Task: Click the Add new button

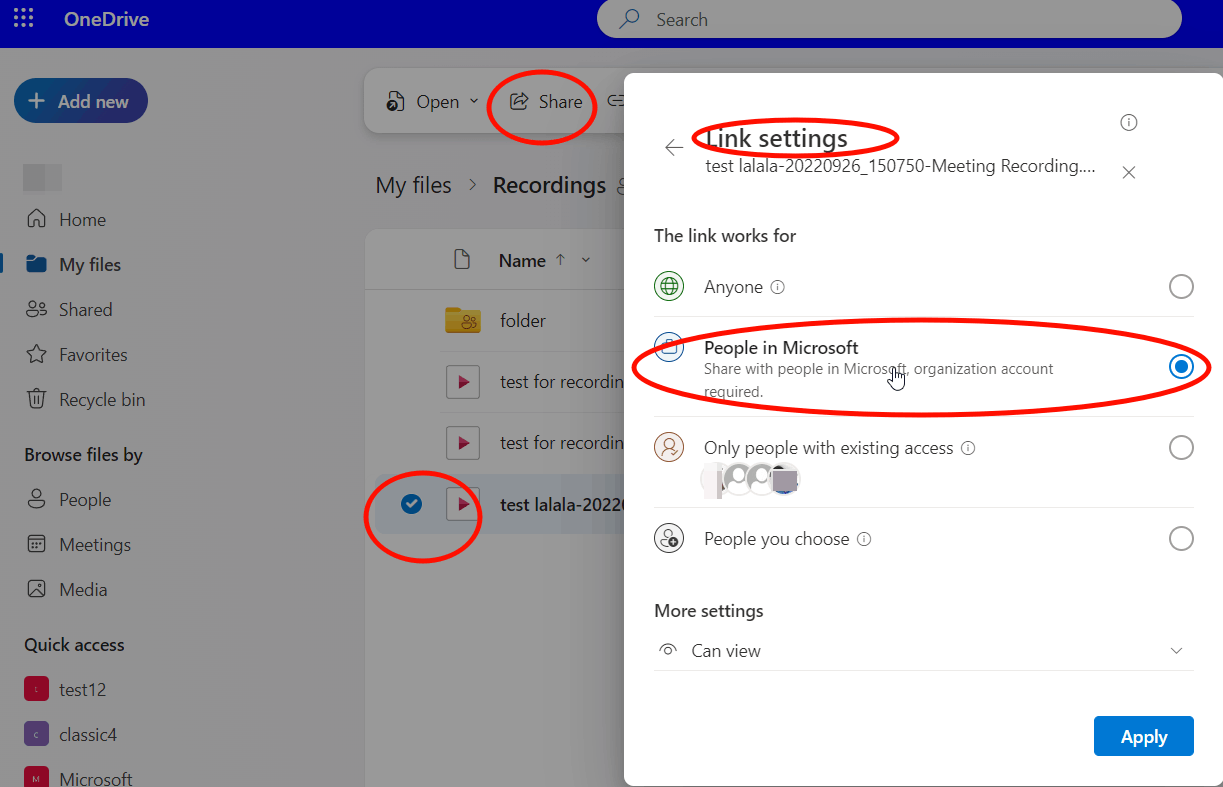Action: [81, 101]
